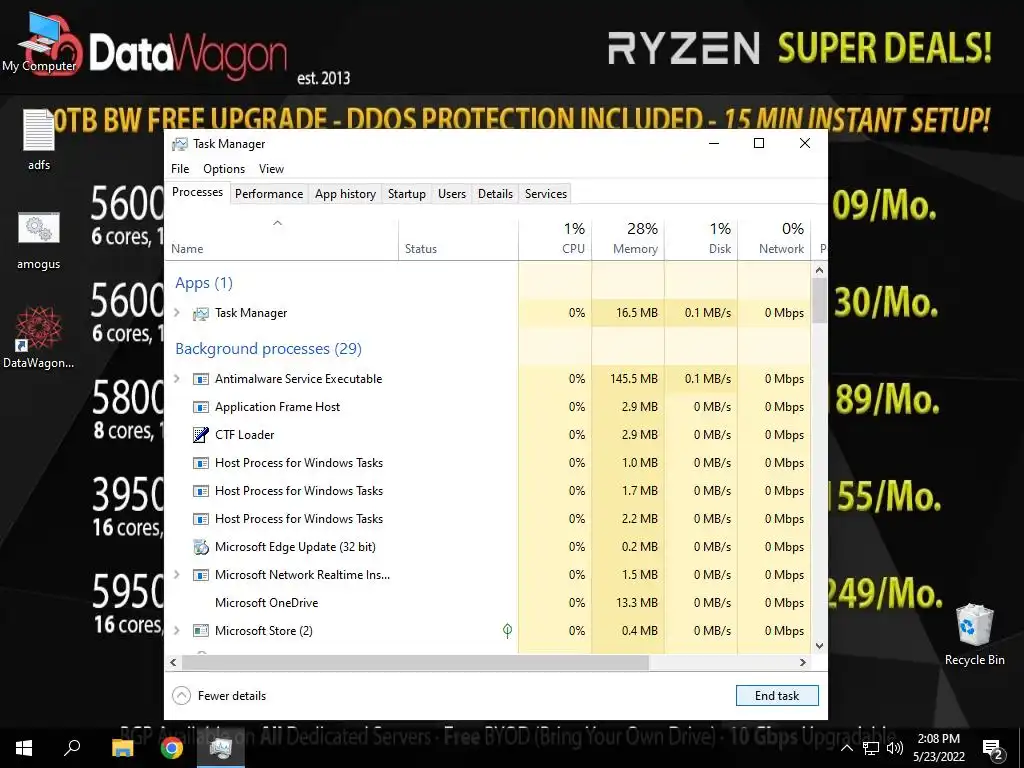1024x768 pixels.
Task: Switch to the Users tab
Action: point(452,194)
